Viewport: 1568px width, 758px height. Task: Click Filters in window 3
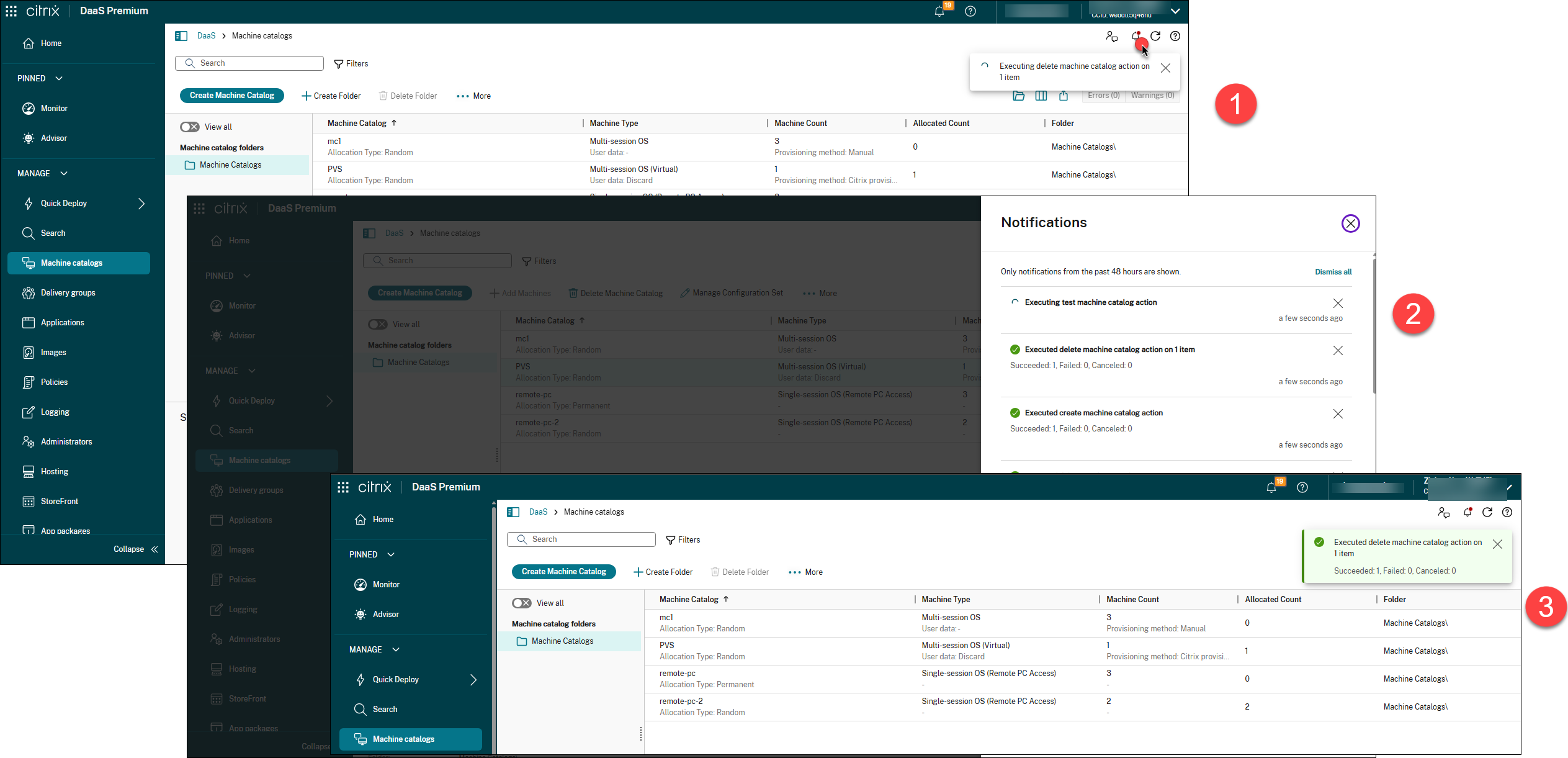[x=683, y=539]
